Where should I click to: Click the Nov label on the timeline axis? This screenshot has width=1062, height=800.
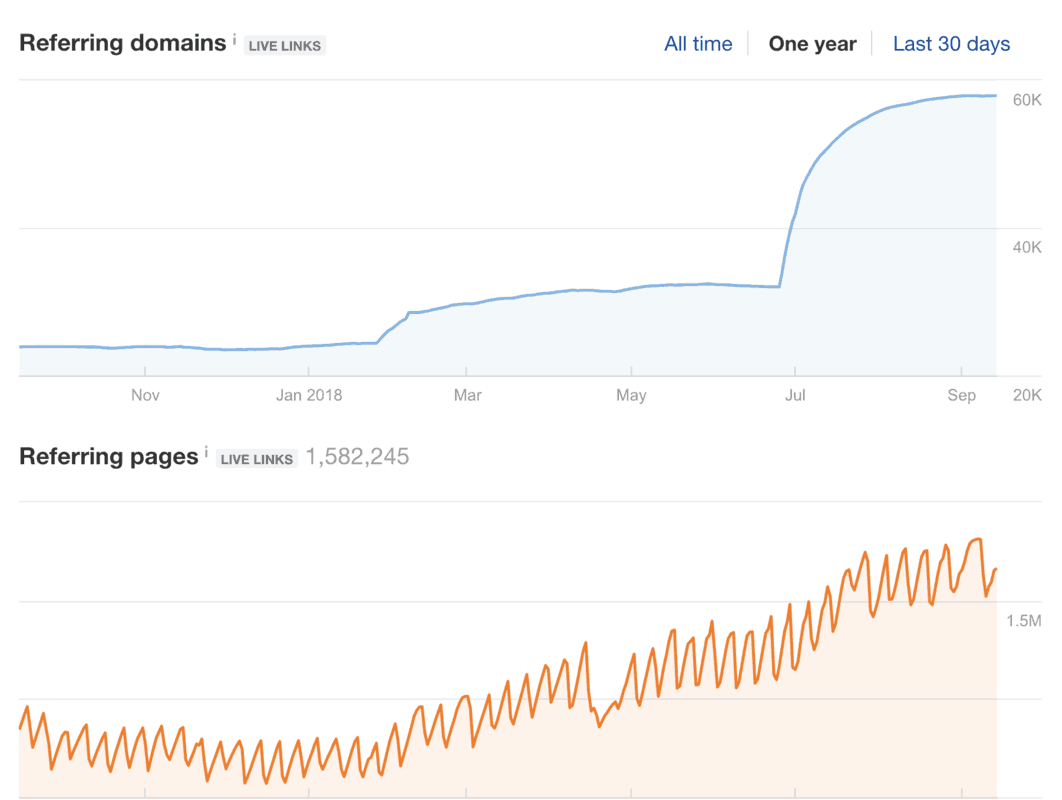pos(145,395)
